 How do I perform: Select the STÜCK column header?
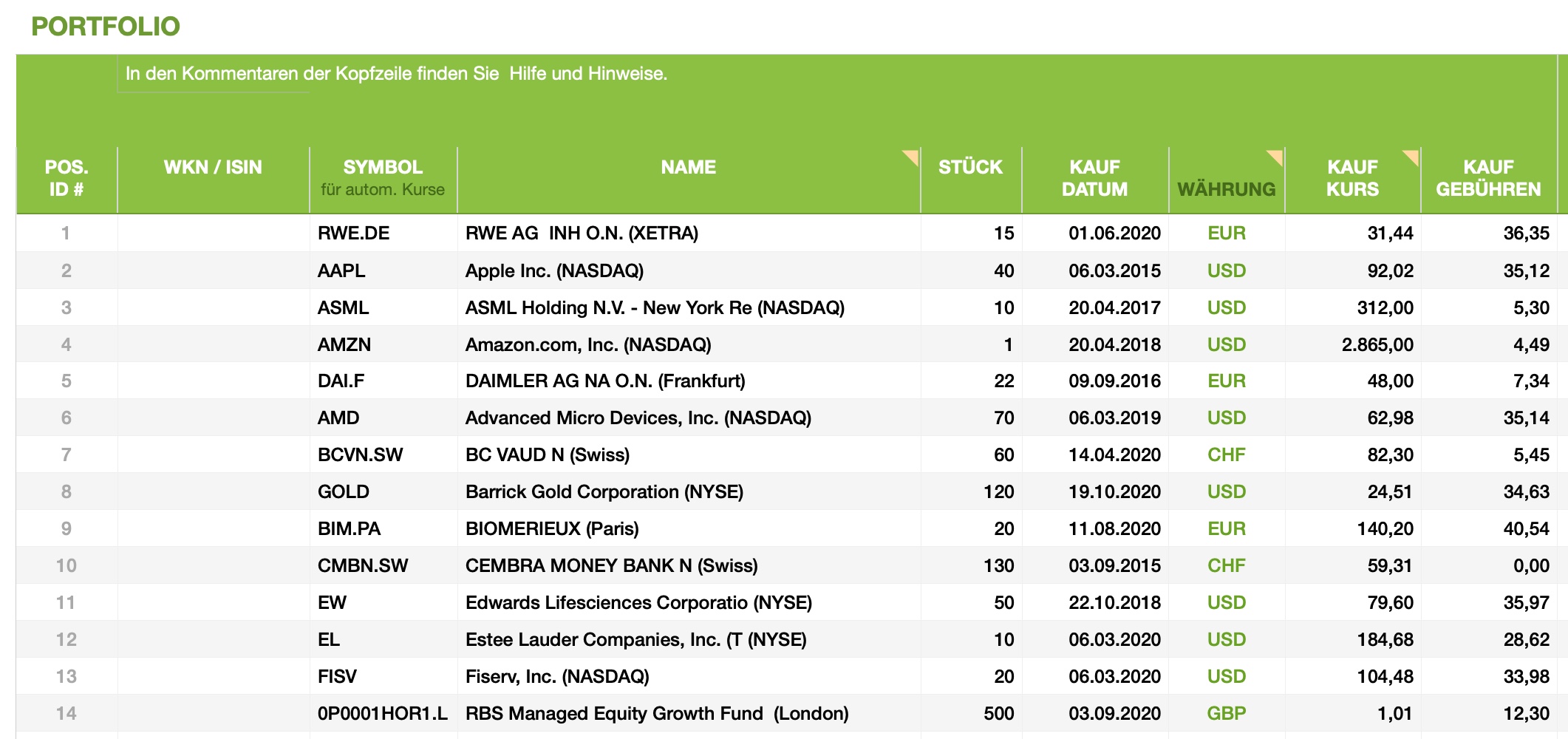pos(970,168)
